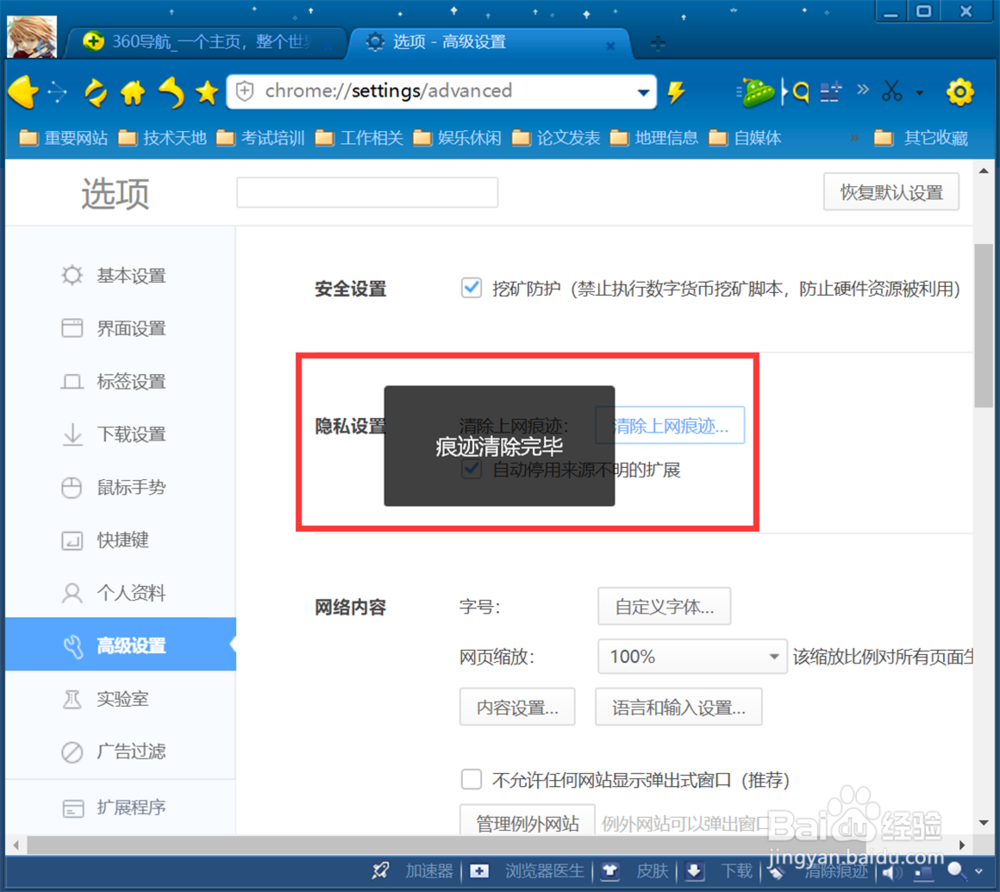This screenshot has height=892, width=1000.
Task: Click the scissors screenshot tool icon
Action: (x=892, y=91)
